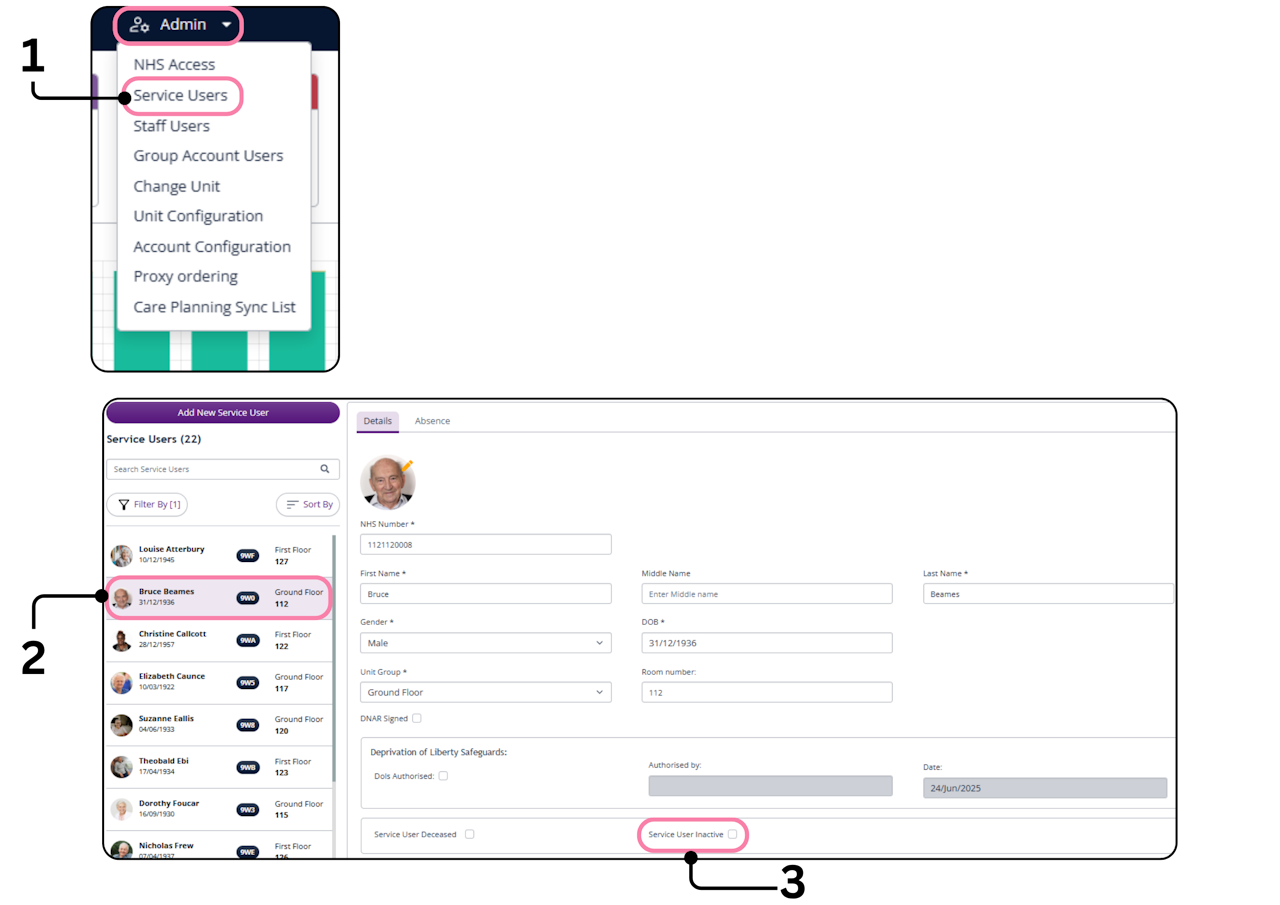Enable the Service User Inactive checkbox
The image size is (1280, 905).
tap(733, 834)
